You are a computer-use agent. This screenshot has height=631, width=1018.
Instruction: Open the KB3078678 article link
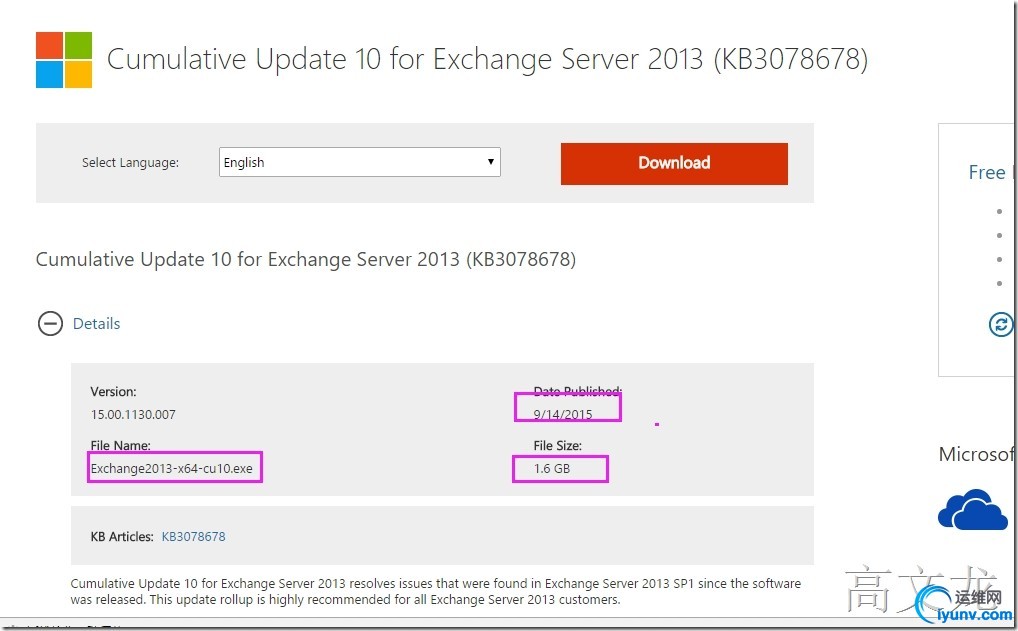[x=193, y=537]
